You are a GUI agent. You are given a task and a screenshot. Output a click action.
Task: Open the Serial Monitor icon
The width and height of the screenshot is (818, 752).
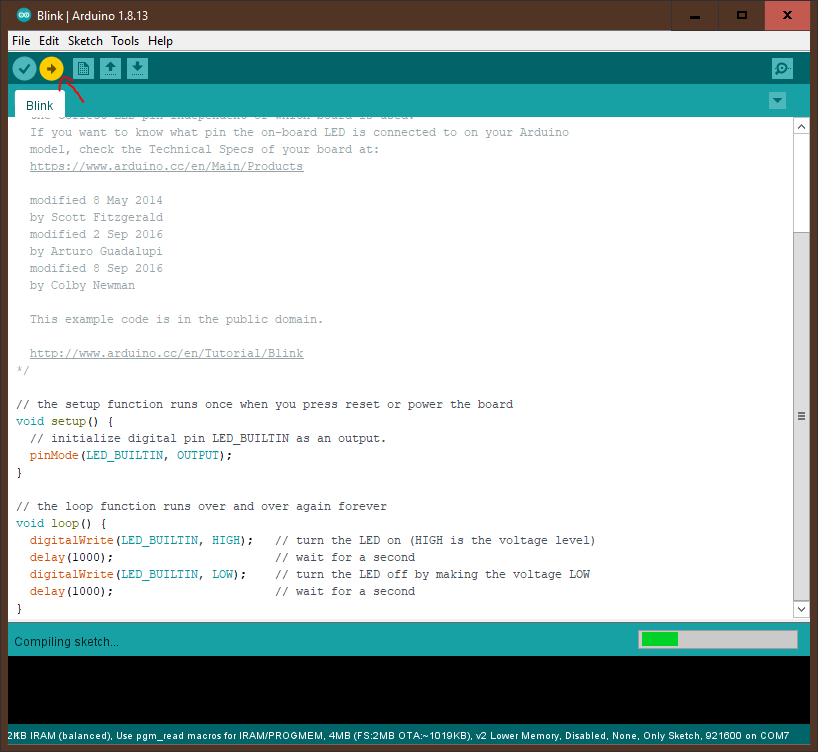pyautogui.click(x=782, y=68)
